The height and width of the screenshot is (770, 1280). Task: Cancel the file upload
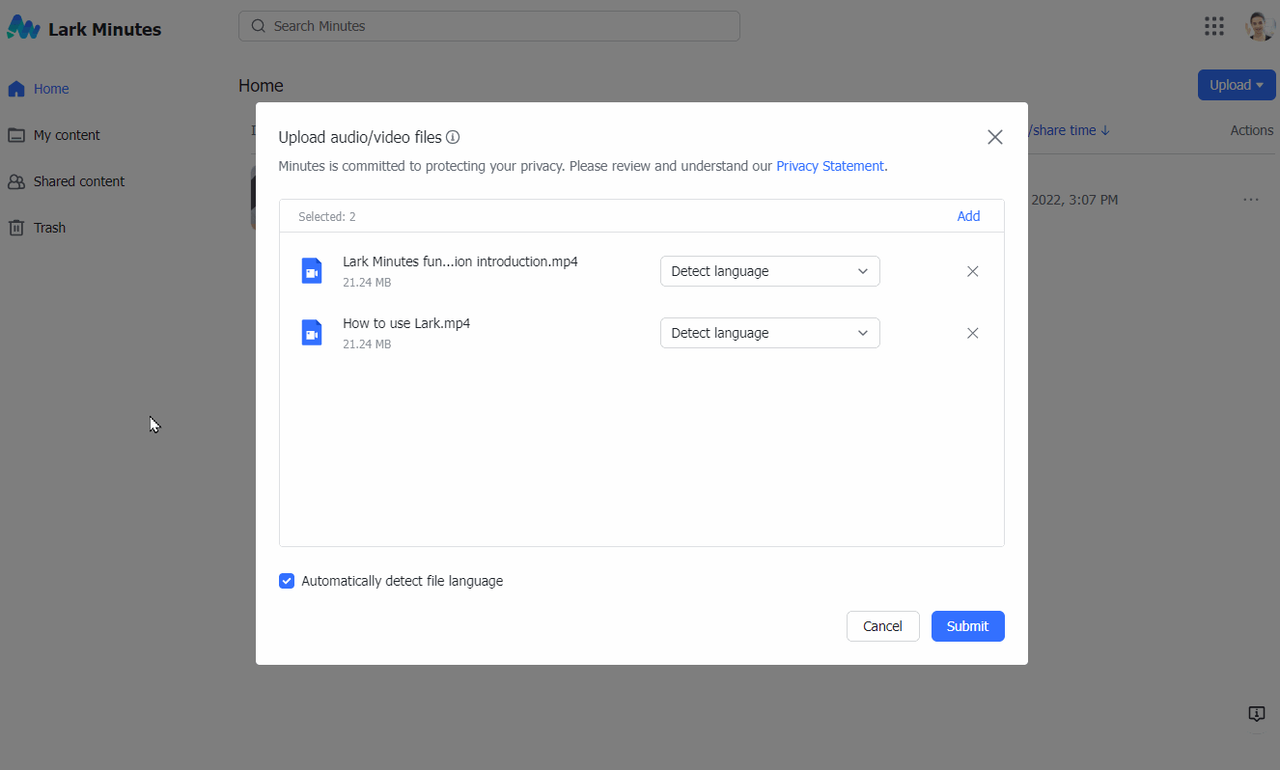(x=882, y=626)
